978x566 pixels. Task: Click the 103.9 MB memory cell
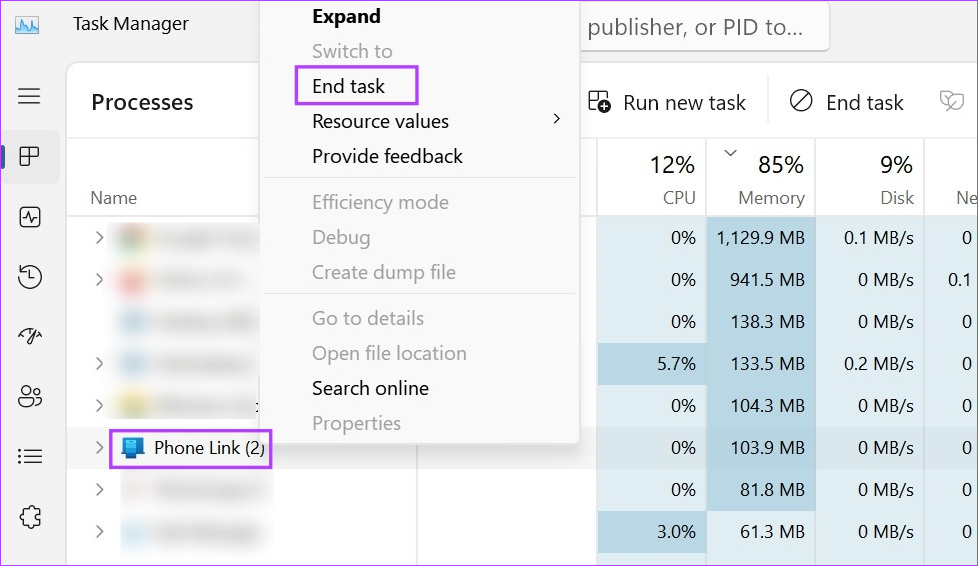[x=761, y=447]
